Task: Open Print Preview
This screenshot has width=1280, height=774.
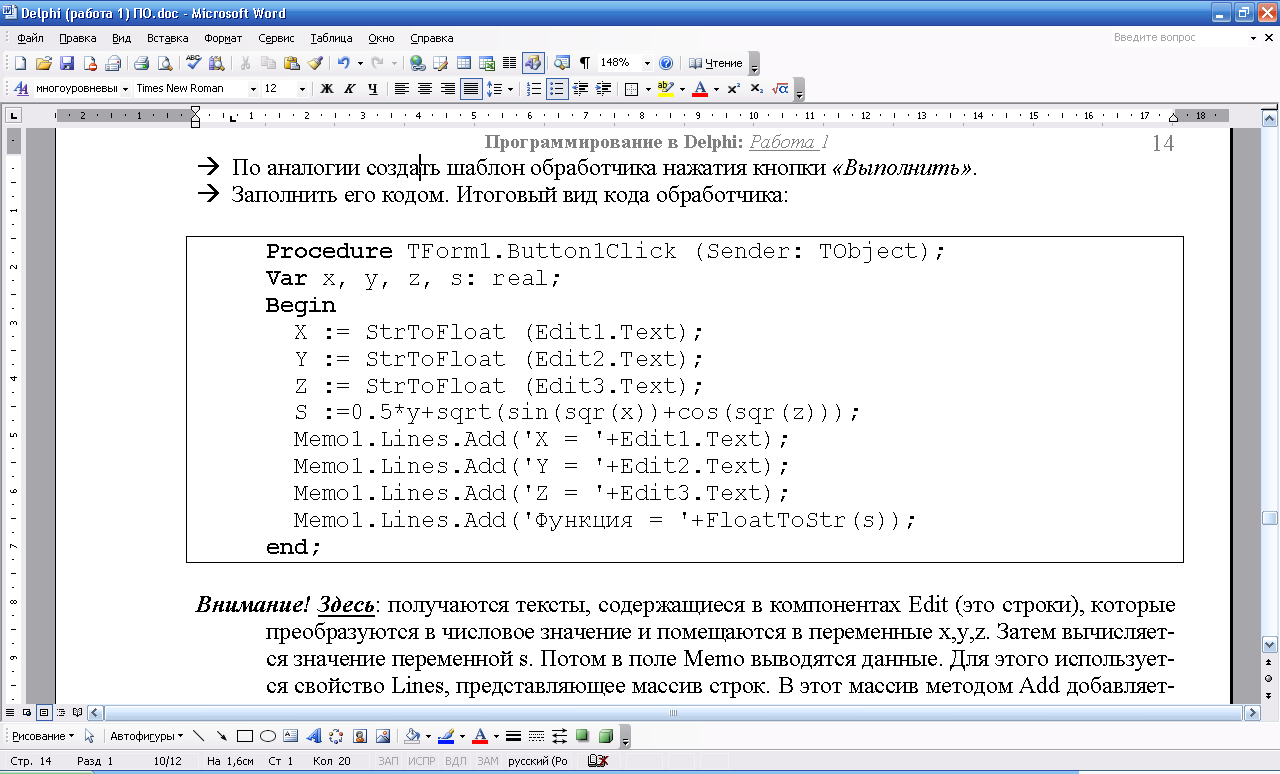Action: point(164,63)
